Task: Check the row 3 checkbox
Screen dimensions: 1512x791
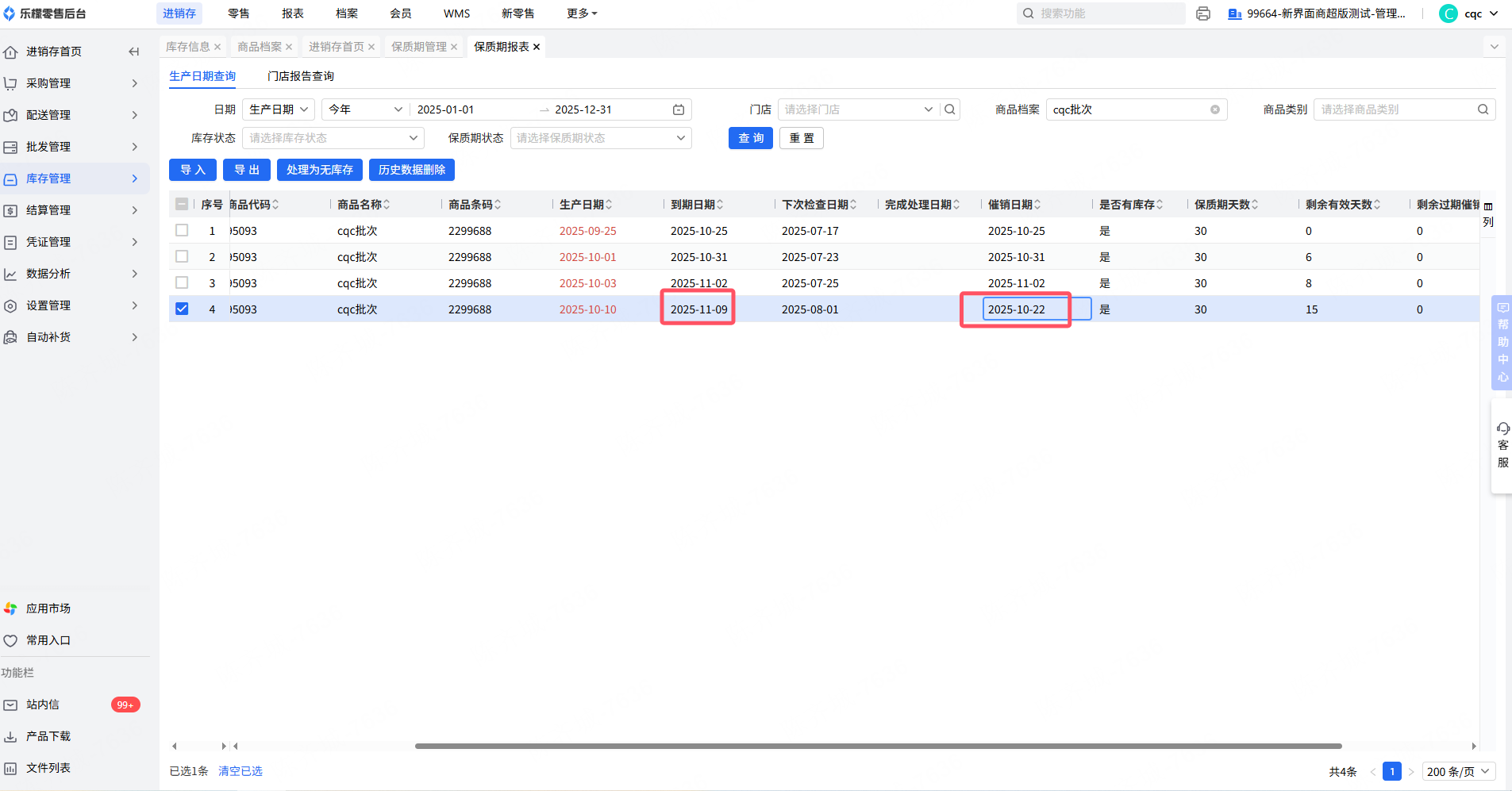Action: [182, 282]
